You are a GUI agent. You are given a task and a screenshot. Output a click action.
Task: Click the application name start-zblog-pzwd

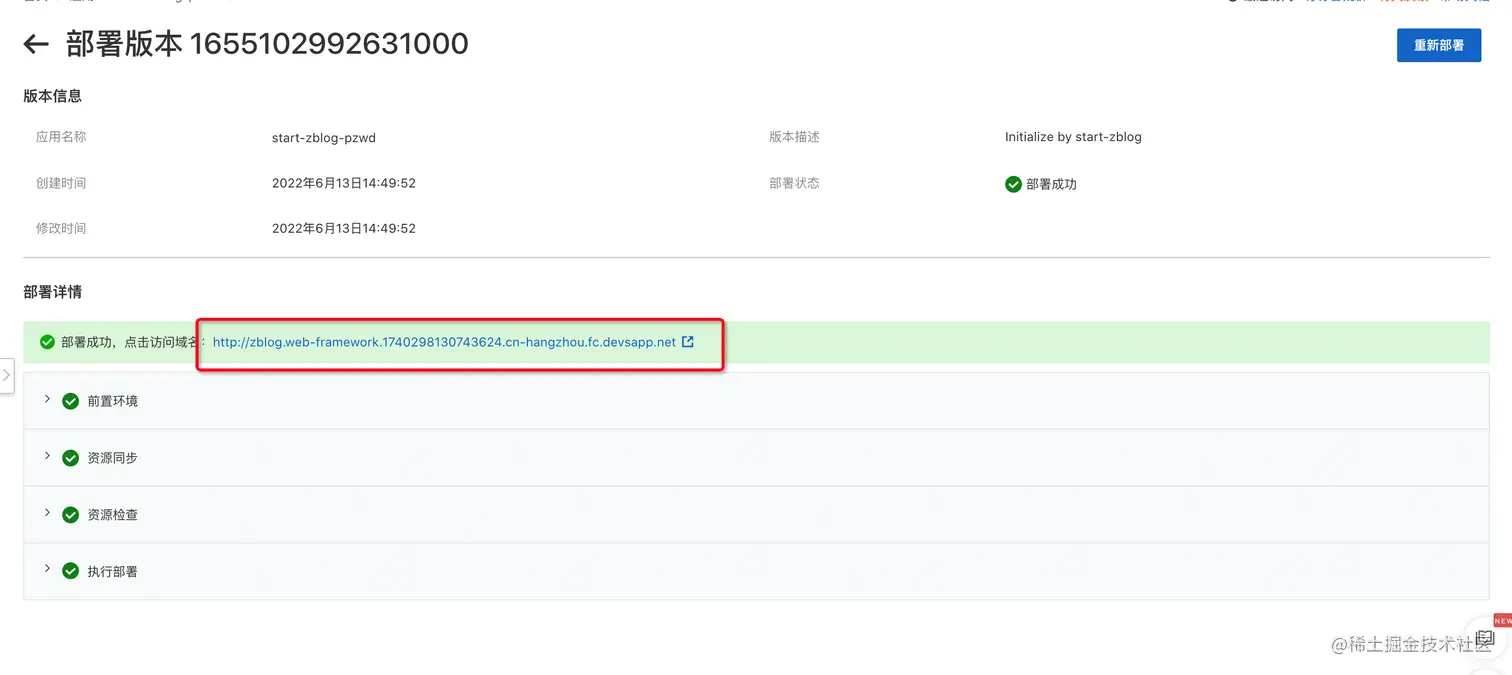tap(324, 138)
